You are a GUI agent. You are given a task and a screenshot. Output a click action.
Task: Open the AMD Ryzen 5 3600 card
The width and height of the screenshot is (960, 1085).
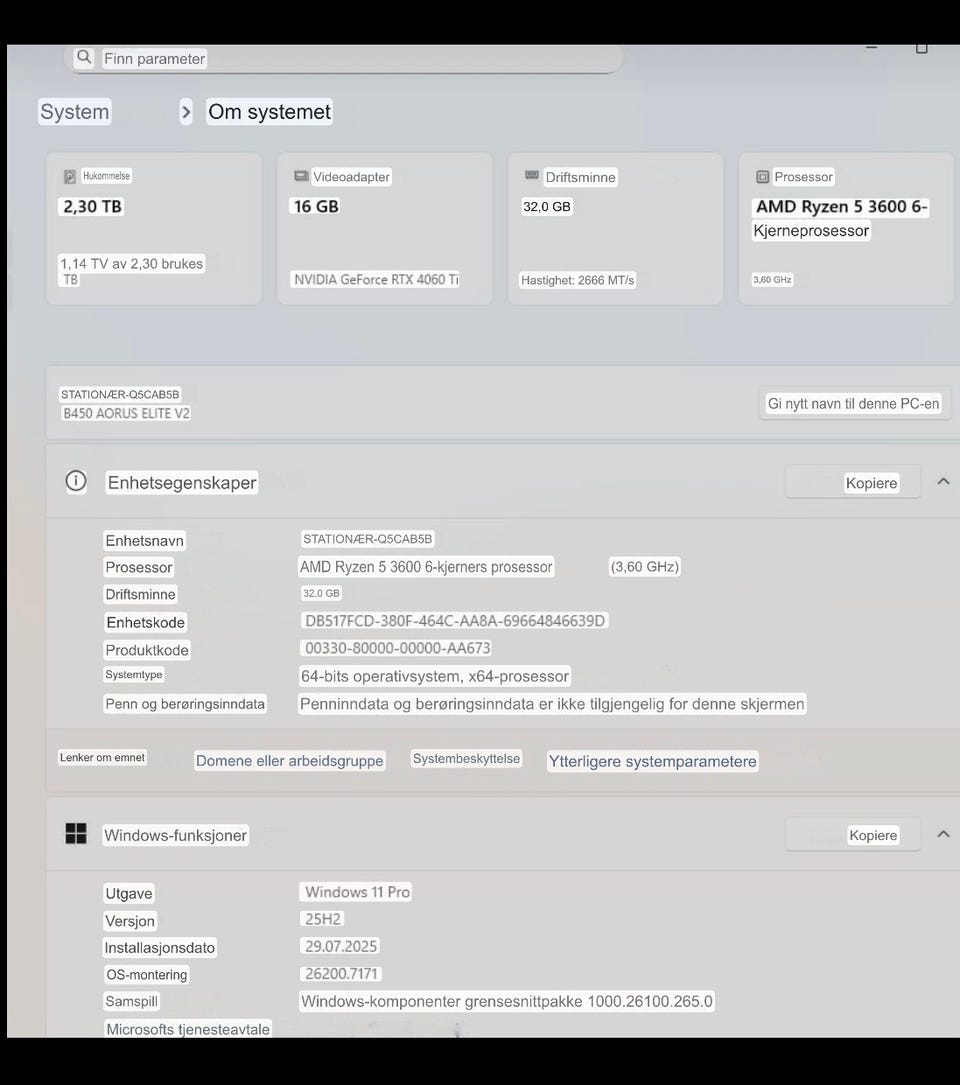click(x=846, y=228)
